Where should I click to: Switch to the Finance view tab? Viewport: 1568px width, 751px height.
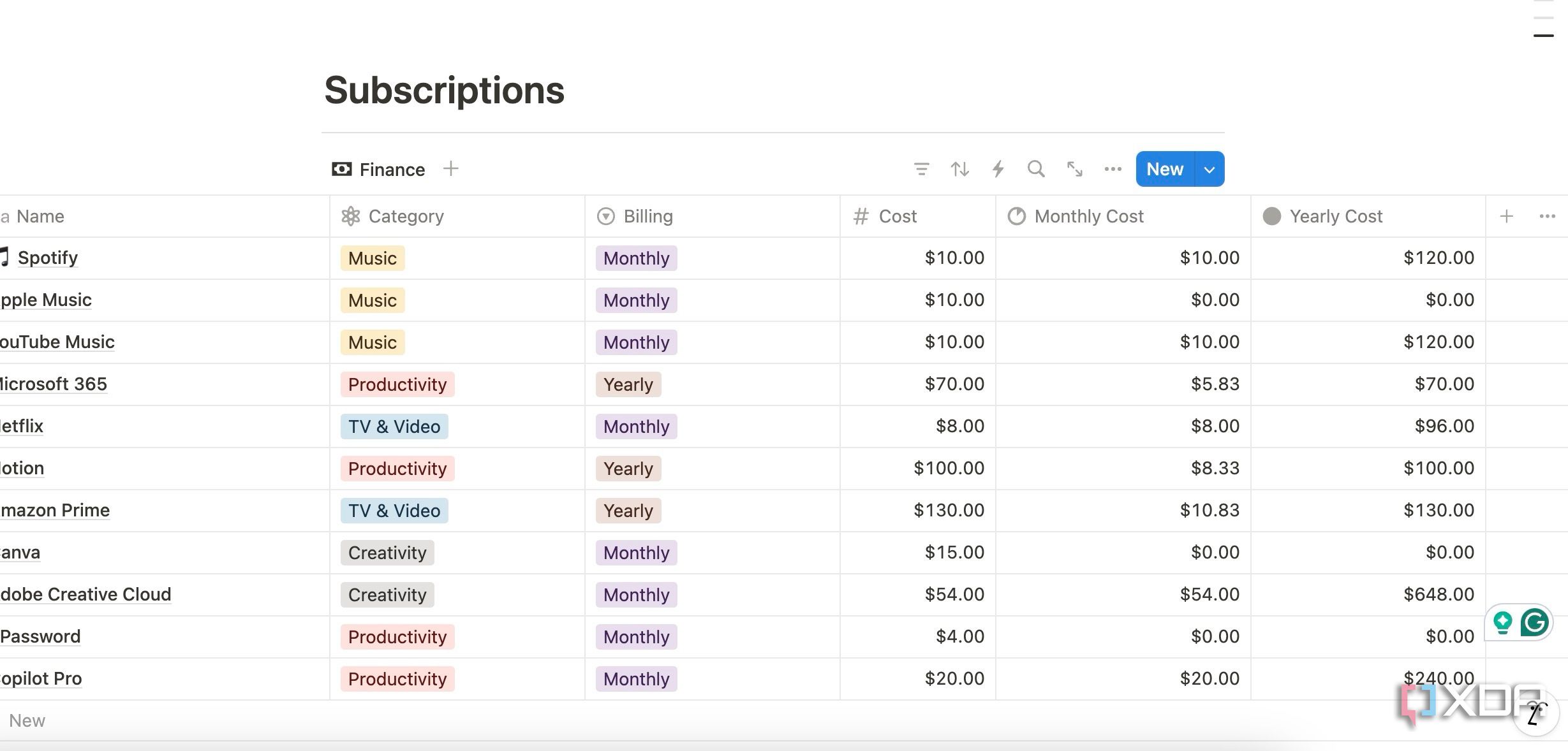[391, 169]
